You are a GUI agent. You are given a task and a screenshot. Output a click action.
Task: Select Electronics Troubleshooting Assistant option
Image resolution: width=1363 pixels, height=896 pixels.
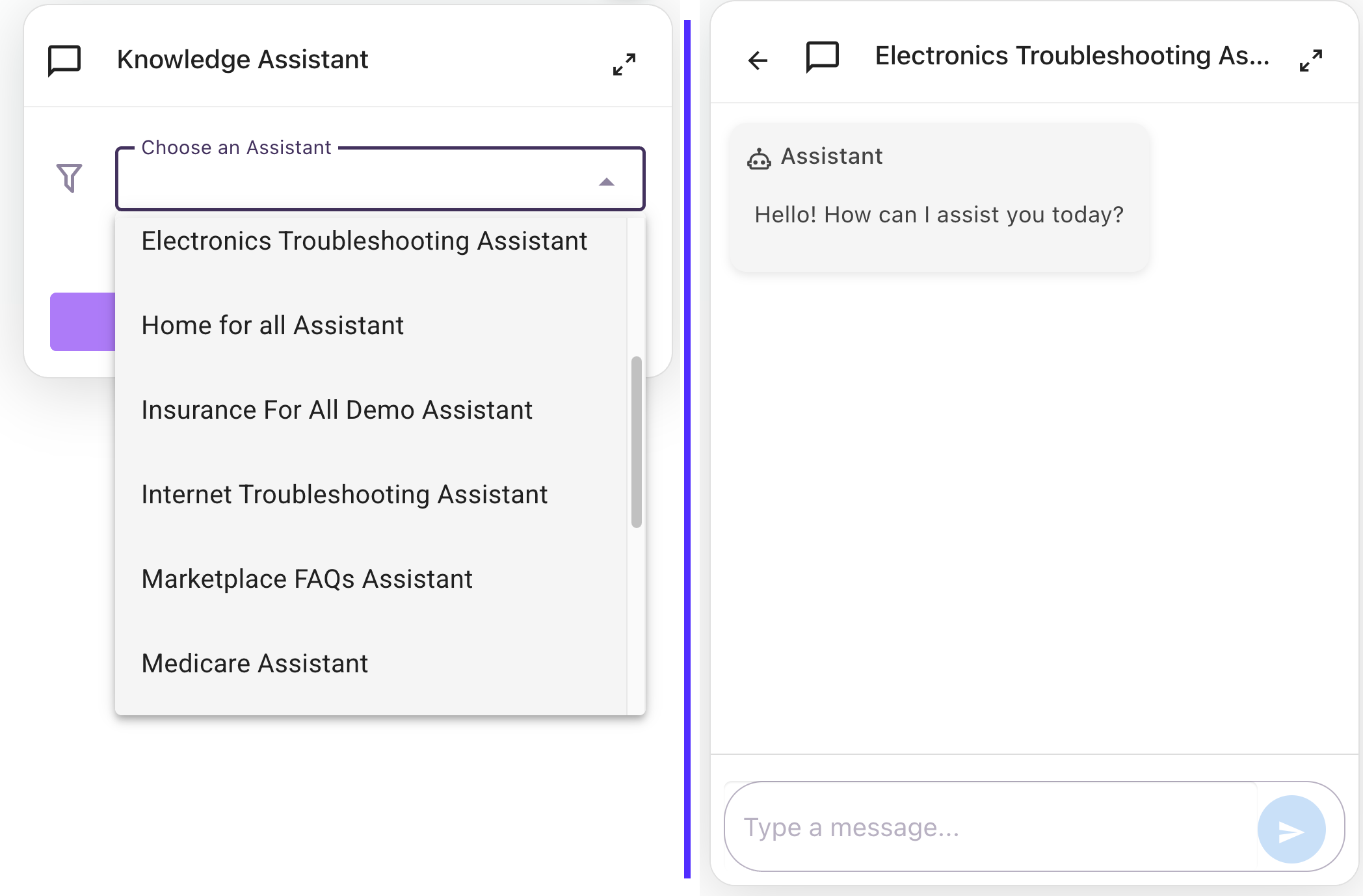point(364,241)
